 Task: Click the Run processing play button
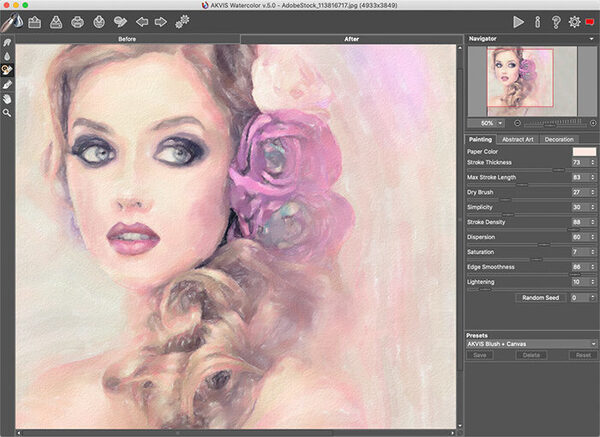pos(518,20)
